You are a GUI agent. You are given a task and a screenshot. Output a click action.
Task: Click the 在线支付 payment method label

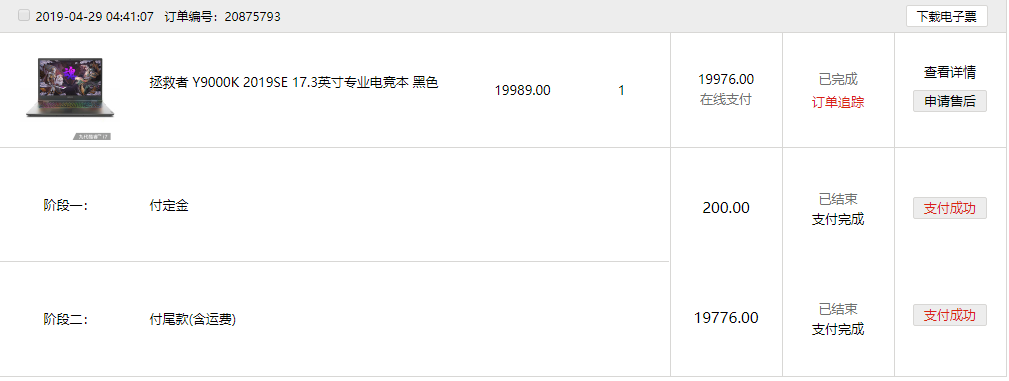[726, 100]
